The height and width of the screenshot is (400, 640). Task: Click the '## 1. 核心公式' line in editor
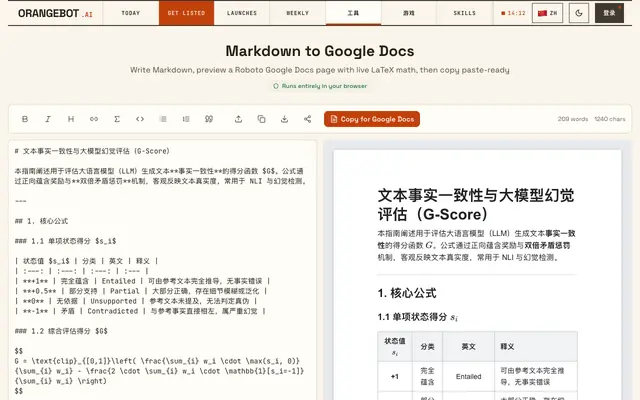(41, 221)
